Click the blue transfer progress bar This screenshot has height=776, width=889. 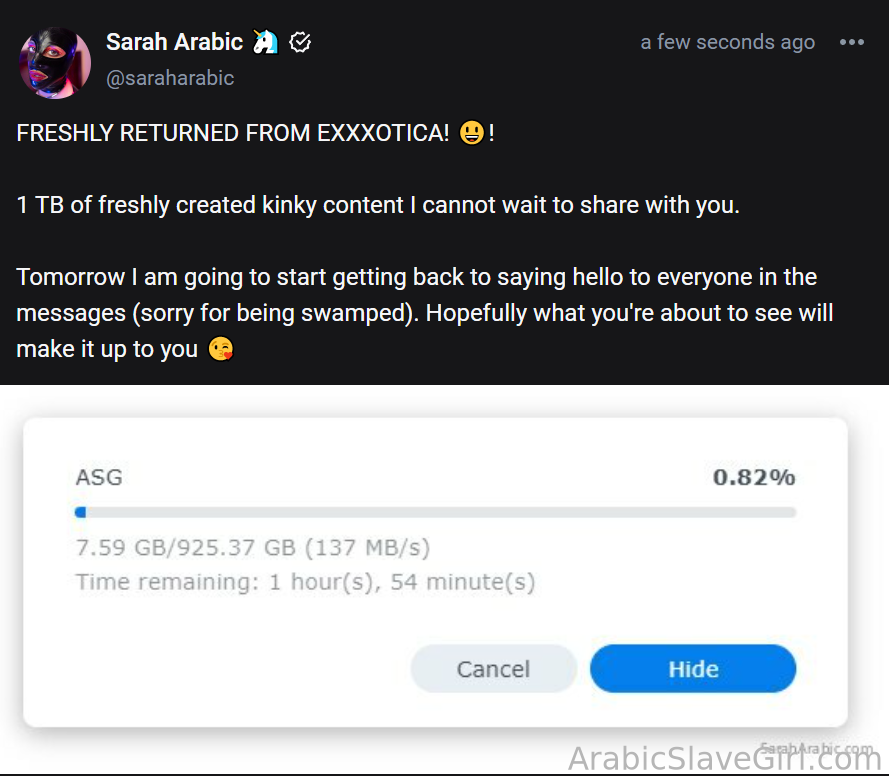pos(435,512)
